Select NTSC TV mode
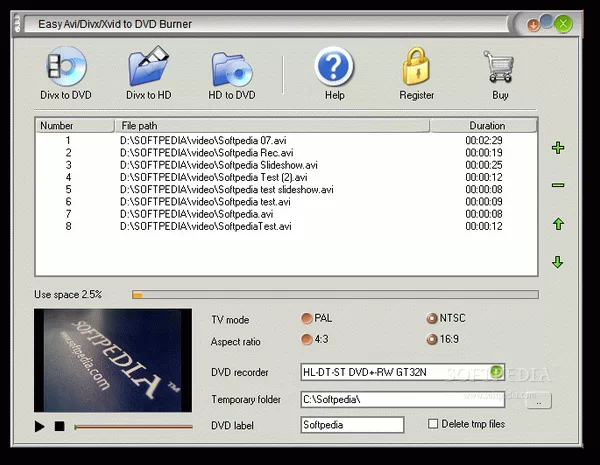Screen dimensions: 600x465 click(x=432, y=319)
